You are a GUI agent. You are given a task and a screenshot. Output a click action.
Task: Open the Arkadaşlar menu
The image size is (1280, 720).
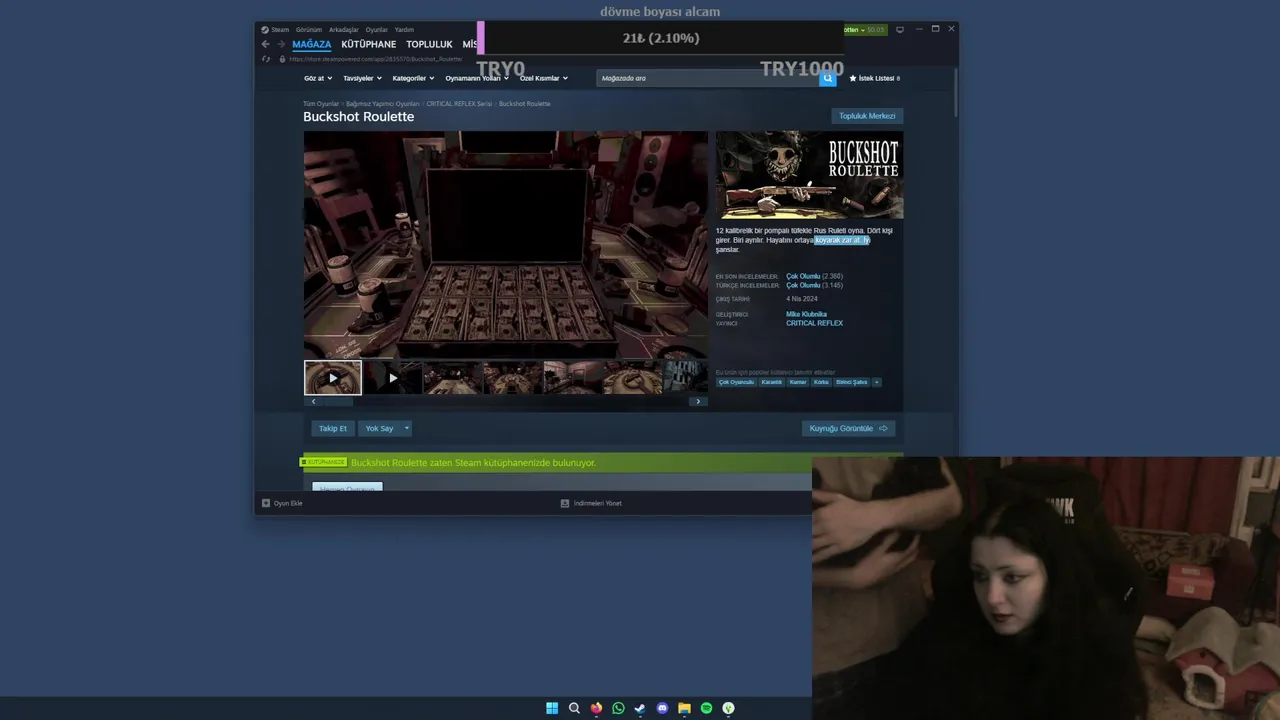click(x=344, y=30)
